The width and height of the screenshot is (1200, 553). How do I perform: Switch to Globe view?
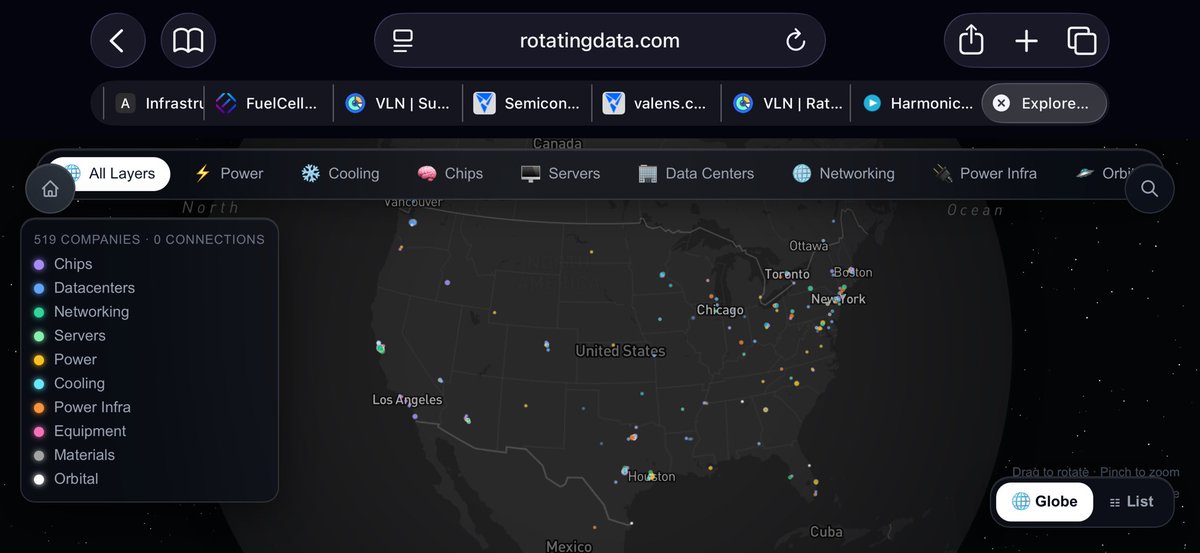click(x=1045, y=502)
